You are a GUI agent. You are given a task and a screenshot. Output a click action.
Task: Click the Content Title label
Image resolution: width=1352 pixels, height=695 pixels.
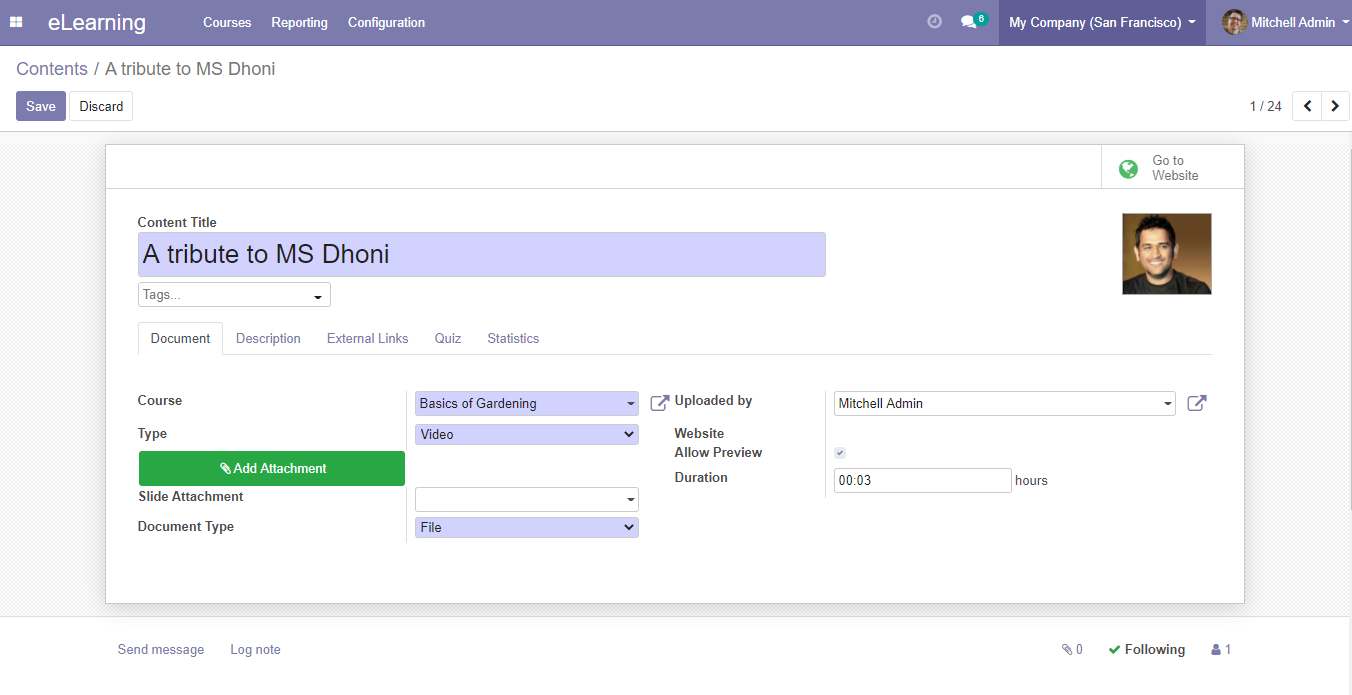click(177, 223)
